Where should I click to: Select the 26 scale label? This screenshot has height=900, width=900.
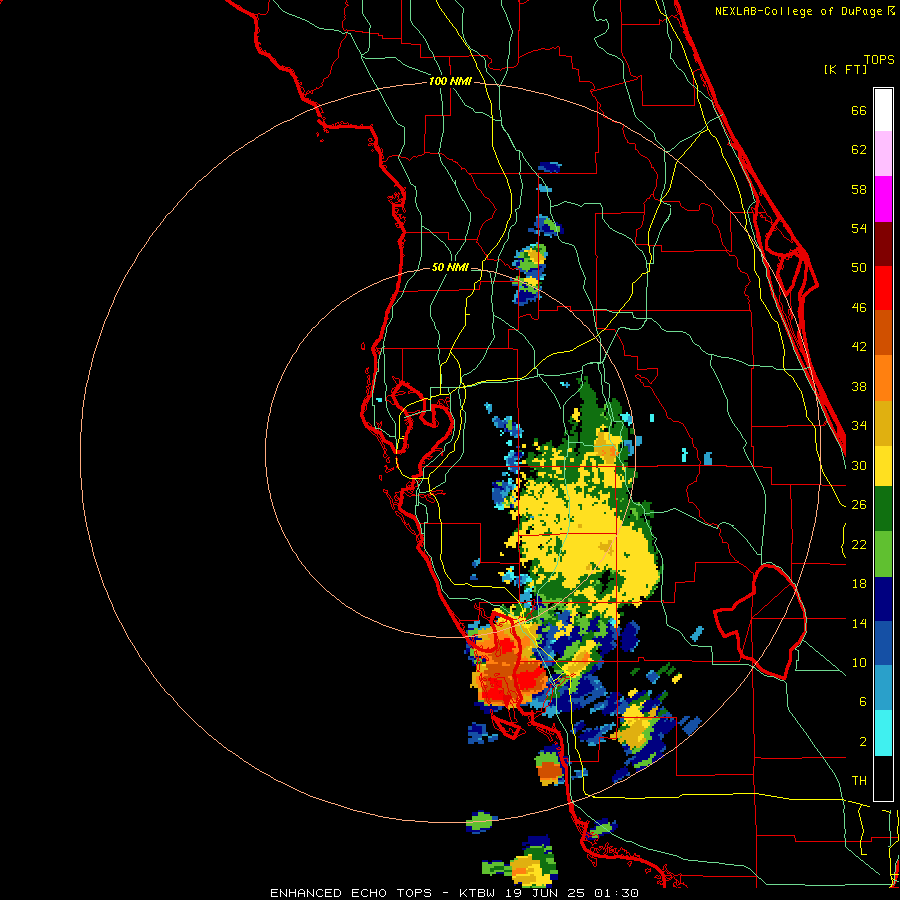[x=859, y=505]
